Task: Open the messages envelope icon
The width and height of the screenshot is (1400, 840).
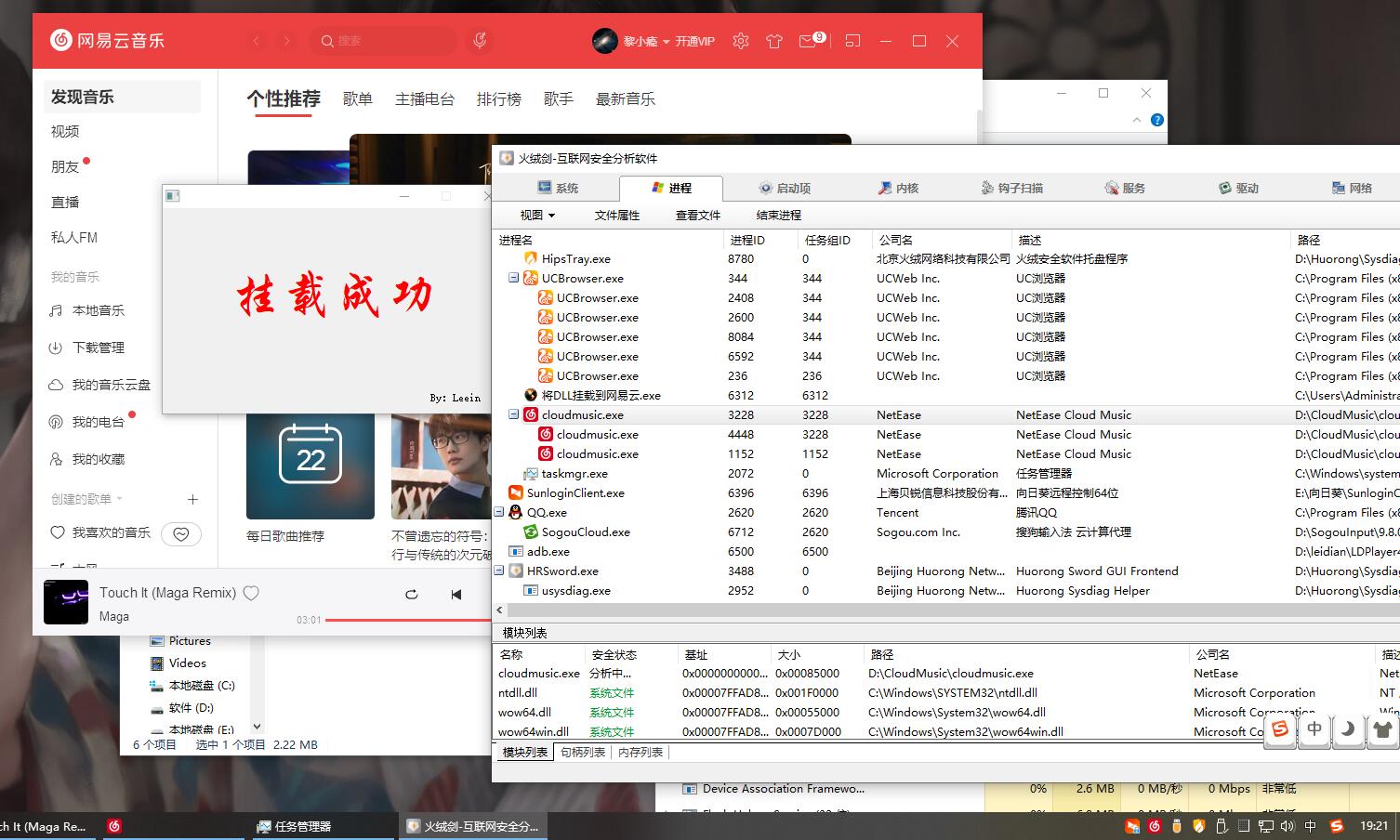Action: coord(808,41)
